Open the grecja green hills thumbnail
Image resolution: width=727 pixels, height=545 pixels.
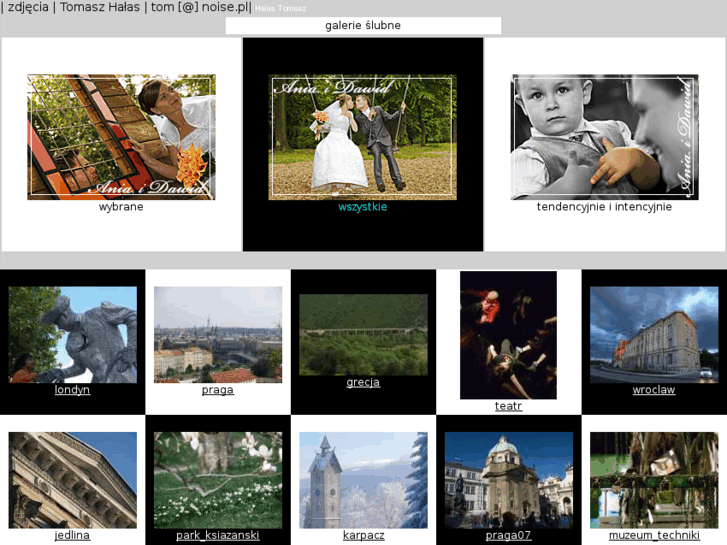(x=363, y=334)
